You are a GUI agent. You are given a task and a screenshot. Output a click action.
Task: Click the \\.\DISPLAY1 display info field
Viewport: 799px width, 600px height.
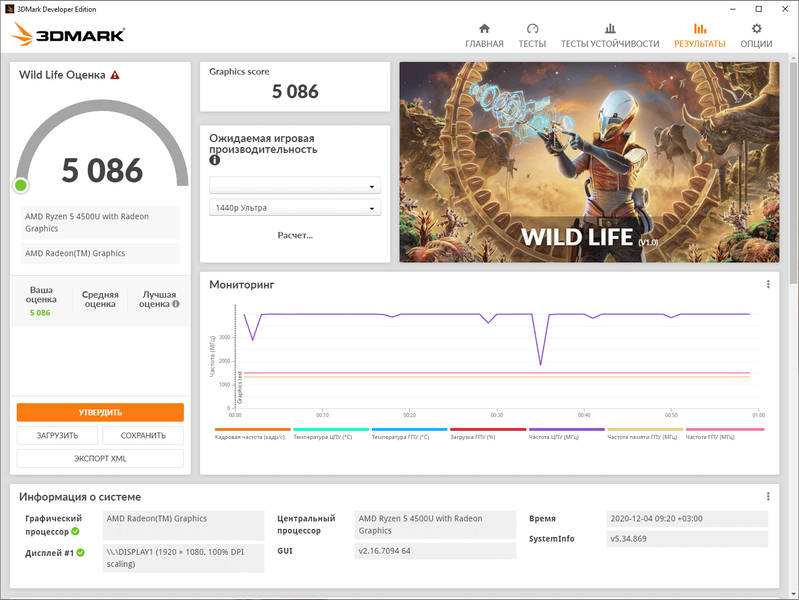183,558
